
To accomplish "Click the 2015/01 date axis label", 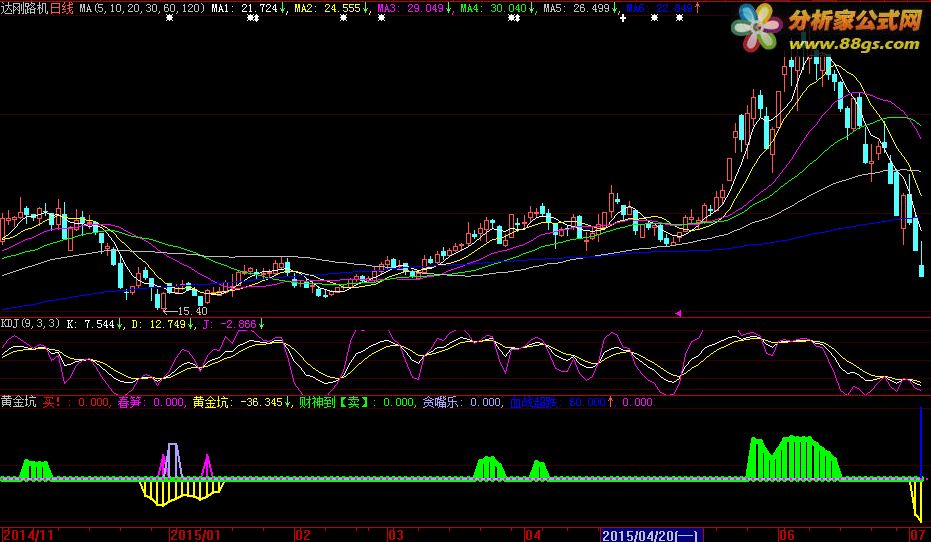I will 195,535.
